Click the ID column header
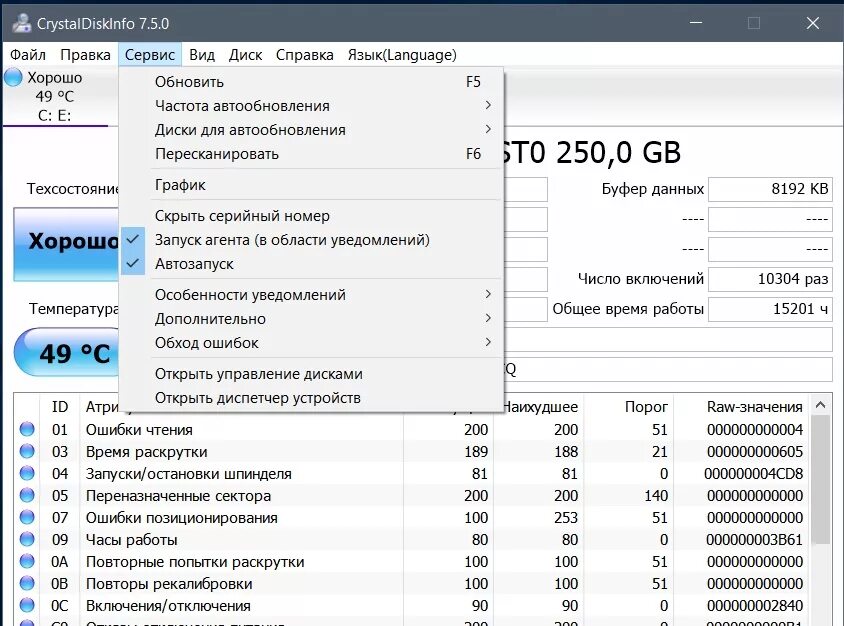Screen dimensions: 844x626 [x=60, y=407]
